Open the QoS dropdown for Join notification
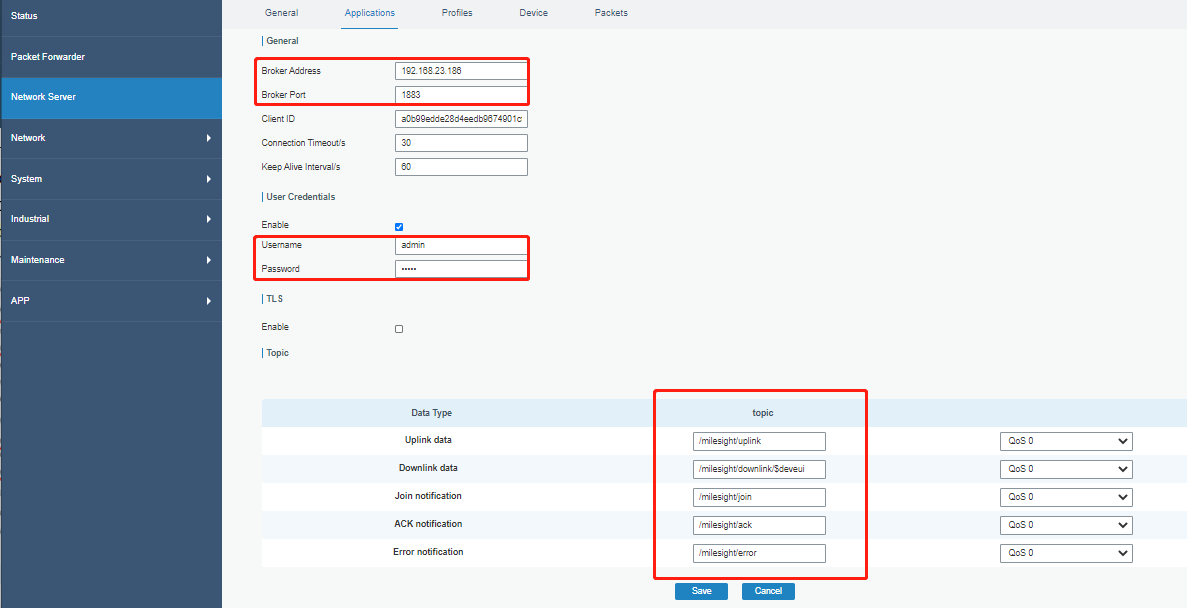 tap(1066, 497)
